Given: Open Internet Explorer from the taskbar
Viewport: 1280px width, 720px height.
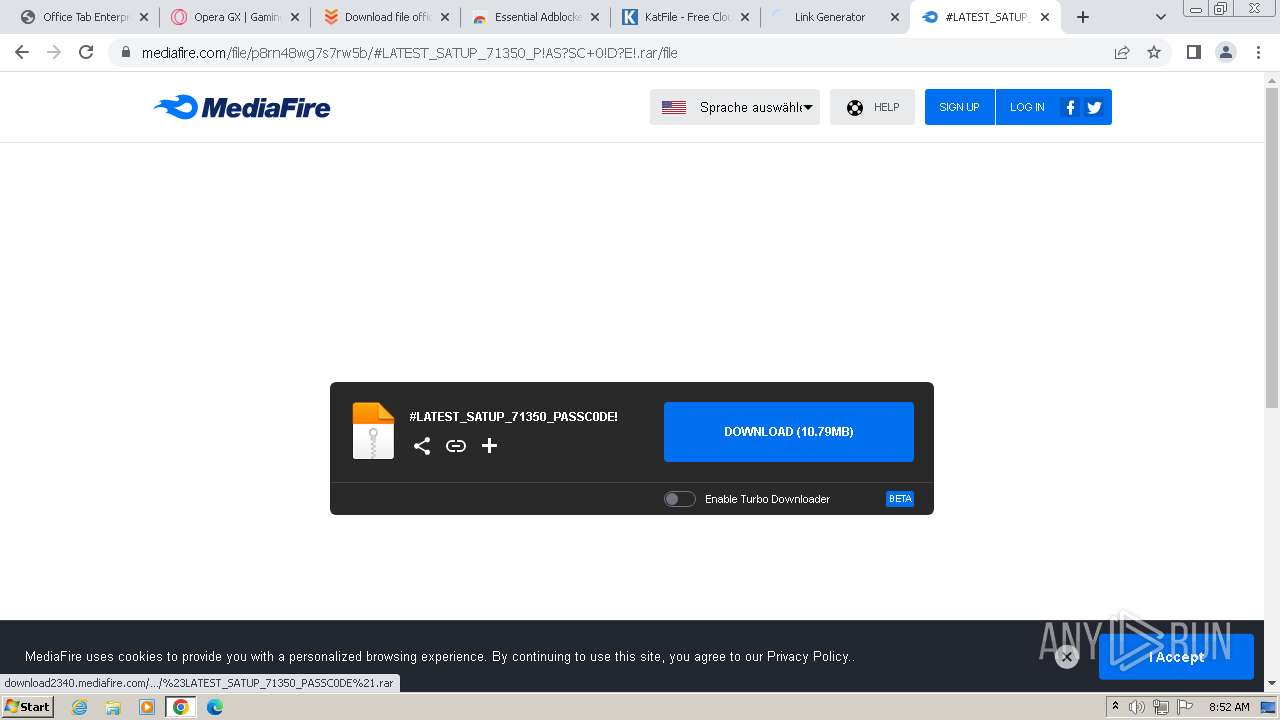Looking at the screenshot, I should coord(80,707).
